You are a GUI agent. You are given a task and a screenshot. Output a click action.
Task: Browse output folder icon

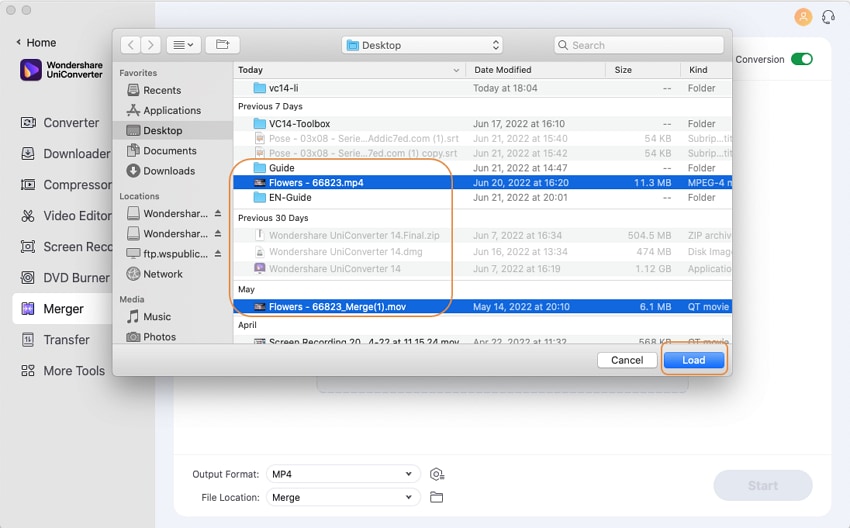coord(436,497)
